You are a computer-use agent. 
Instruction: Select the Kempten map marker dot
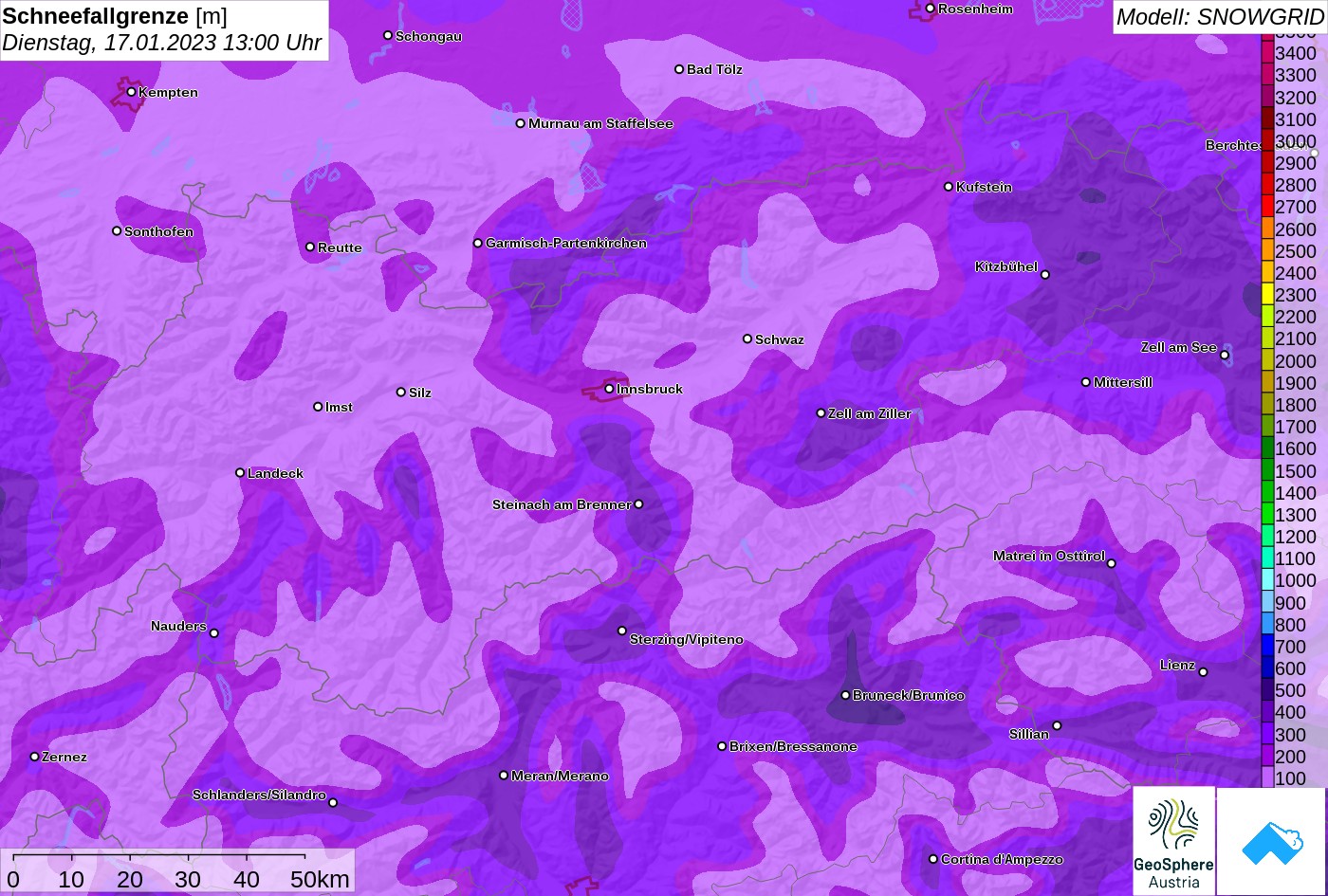click(x=131, y=92)
